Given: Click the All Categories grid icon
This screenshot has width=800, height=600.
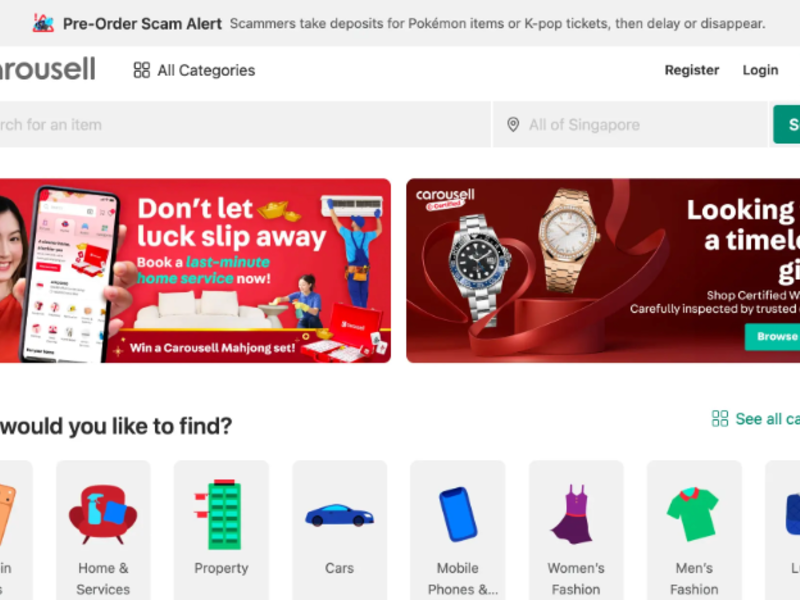Looking at the screenshot, I should coord(142,70).
